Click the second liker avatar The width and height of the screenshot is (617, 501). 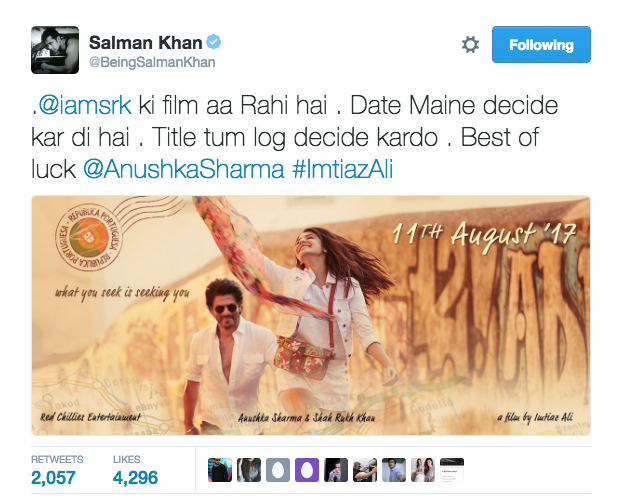249,470
